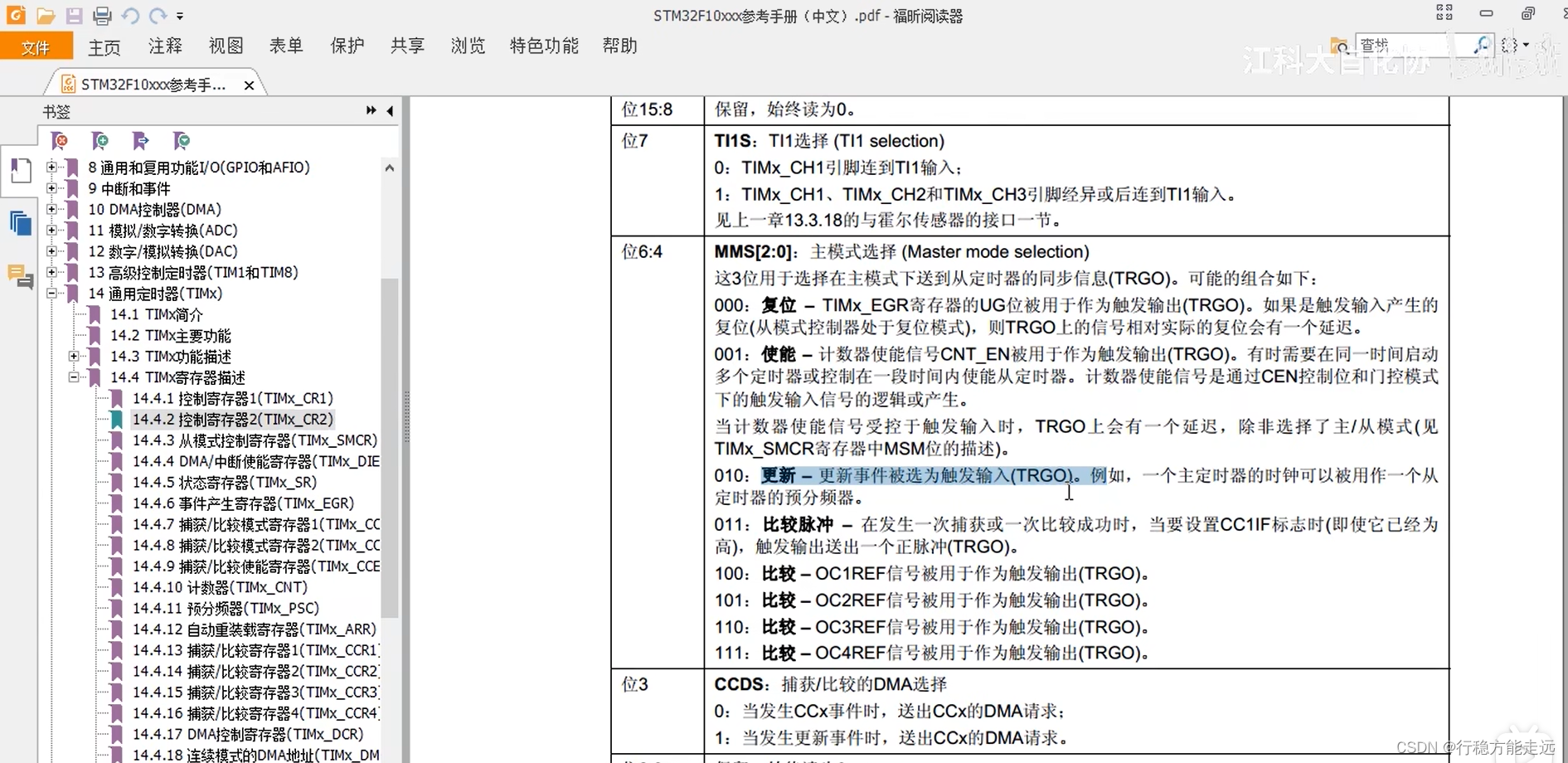This screenshot has width=1568, height=763.
Task: Open the search settings gear dropdown
Action: 1514,45
